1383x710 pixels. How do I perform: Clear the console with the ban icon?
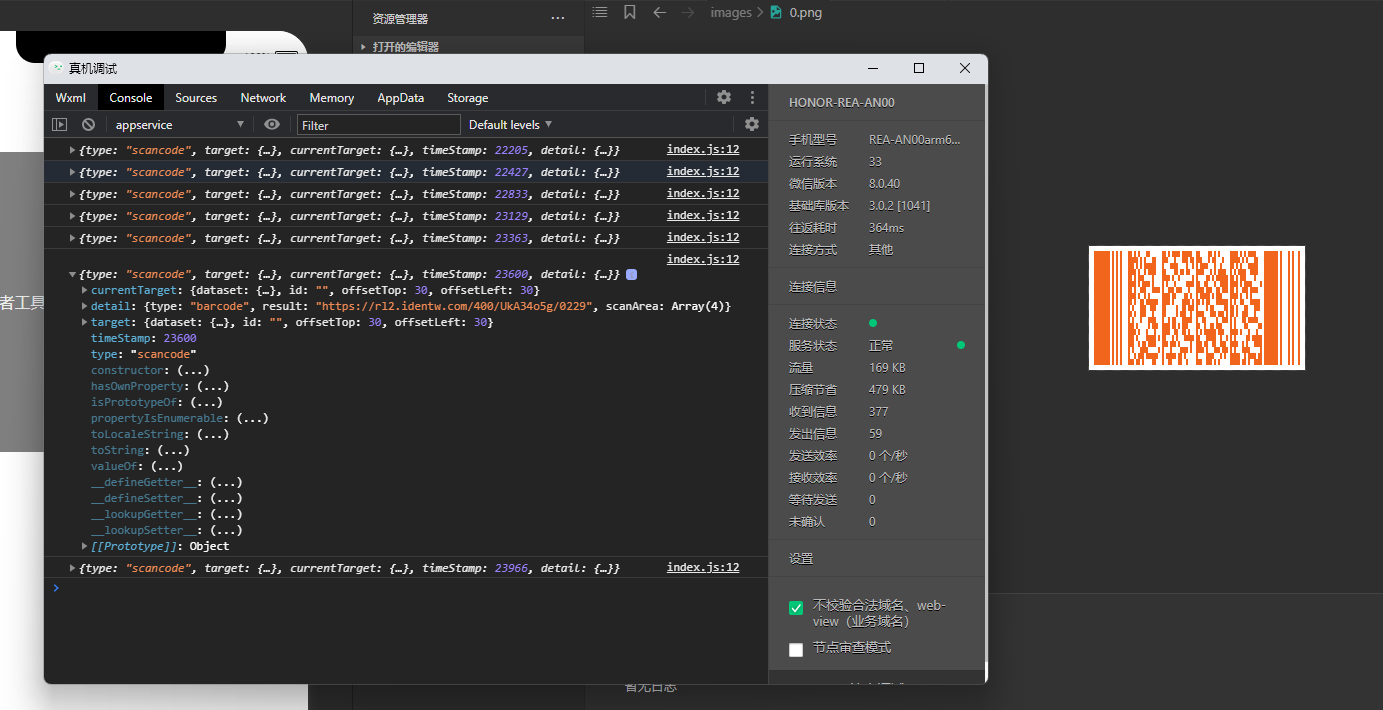(89, 125)
